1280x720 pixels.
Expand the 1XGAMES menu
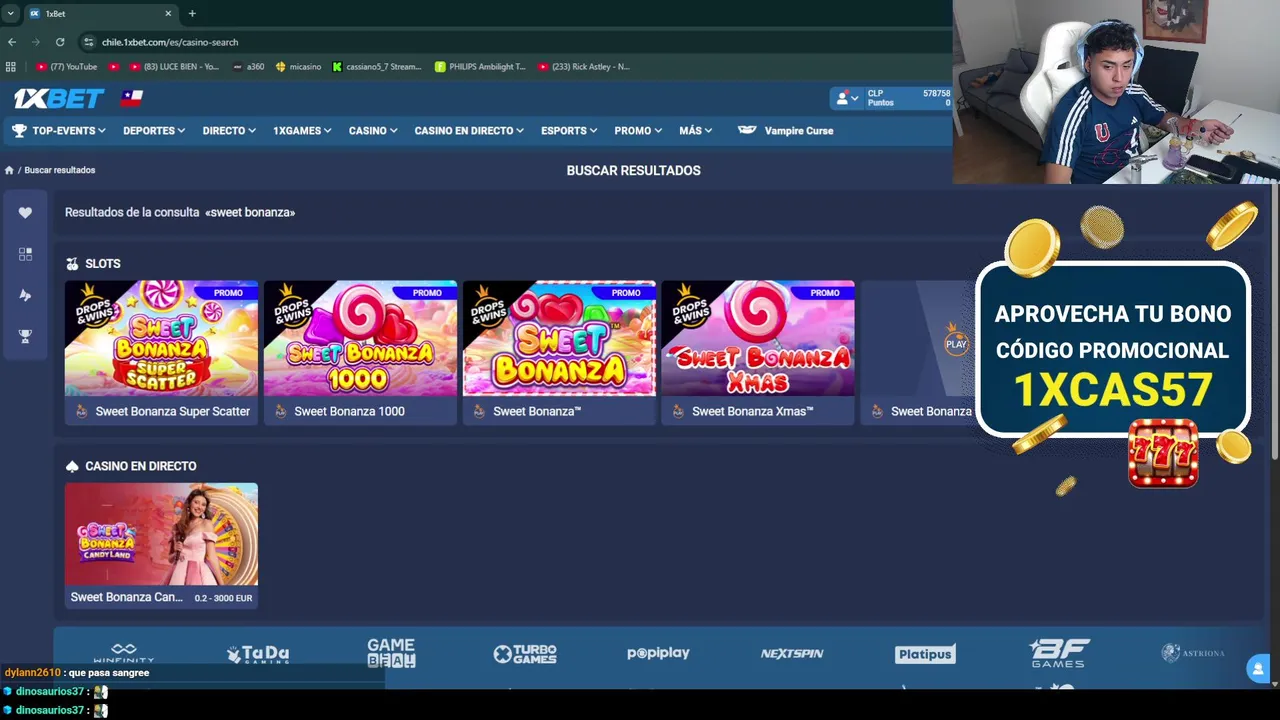click(302, 131)
